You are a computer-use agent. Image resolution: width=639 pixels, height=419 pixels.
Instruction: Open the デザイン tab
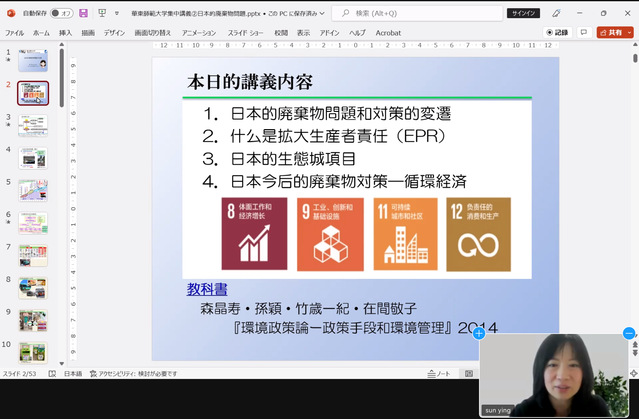coord(114,33)
